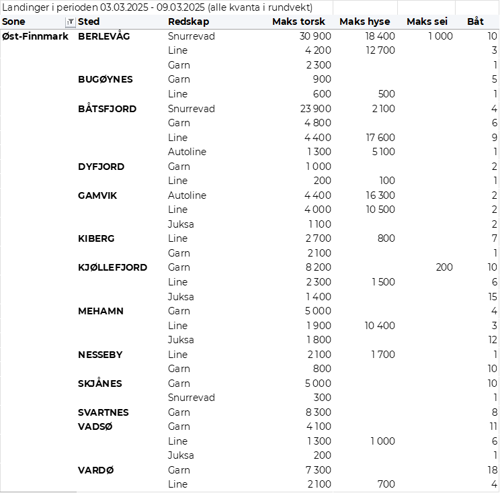The height and width of the screenshot is (493, 500).
Task: Click the 1 000 sei value for Berlevåg
Action: point(440,36)
